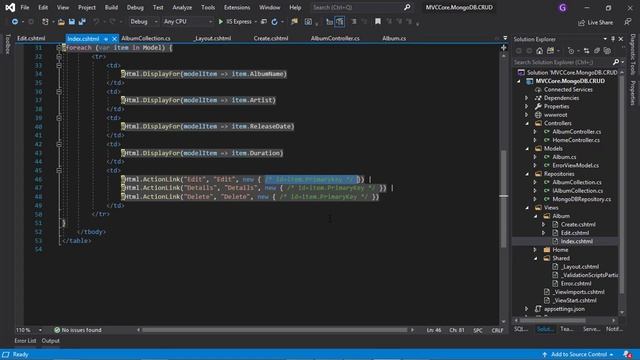Click the Open File folder icon
Viewport: 640px width, 360px height.
(x=61, y=22)
